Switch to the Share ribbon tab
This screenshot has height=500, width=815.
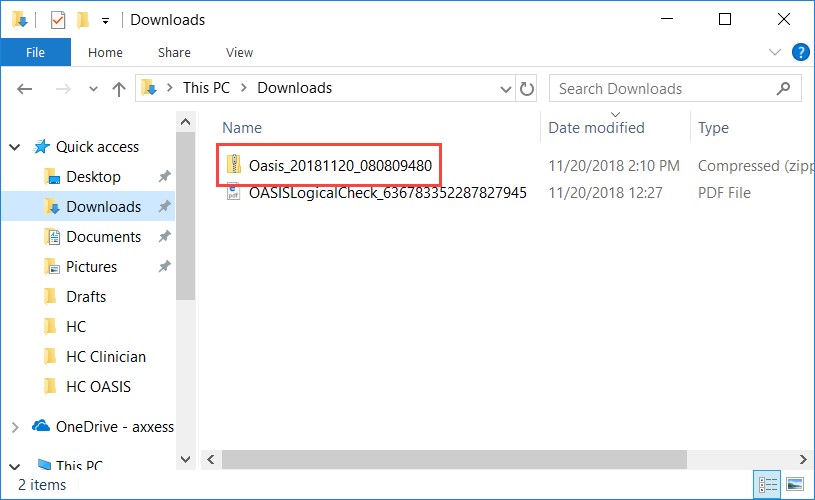(x=174, y=52)
